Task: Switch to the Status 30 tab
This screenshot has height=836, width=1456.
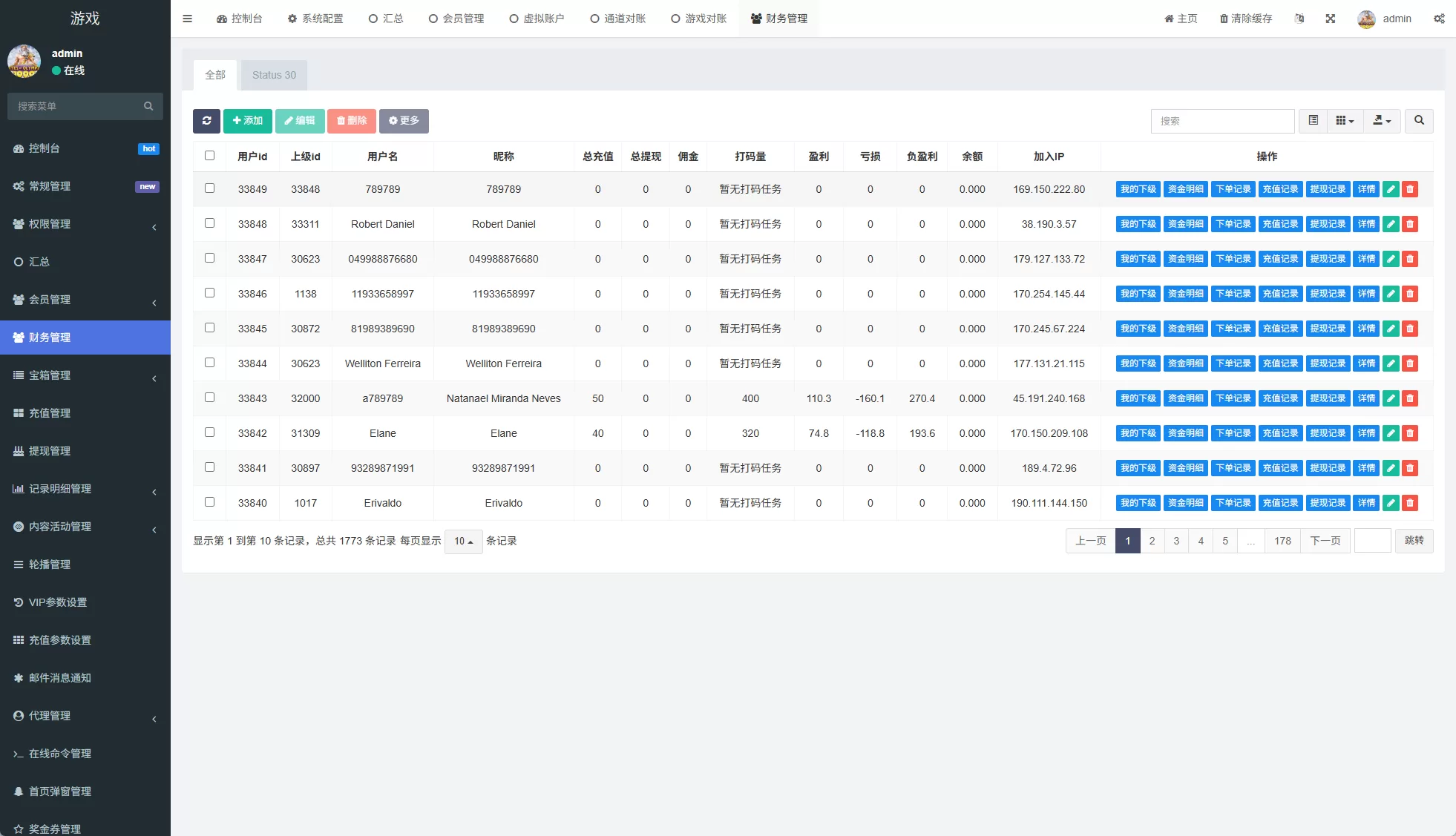Action: [x=274, y=75]
